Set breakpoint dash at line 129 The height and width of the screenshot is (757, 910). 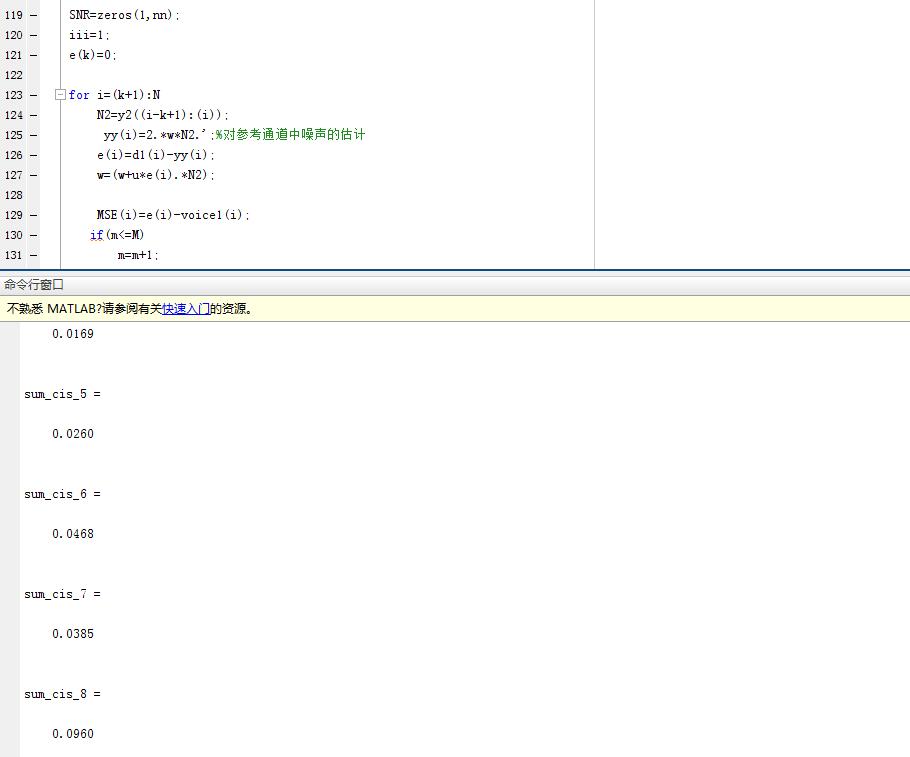(x=34, y=215)
